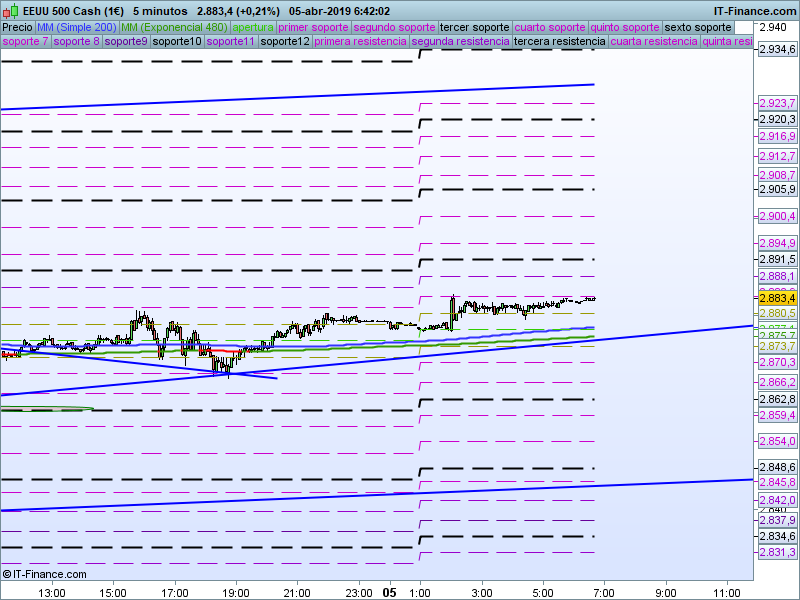
Task: Select the 2.923,7 magenta price tag
Action: pos(777,104)
